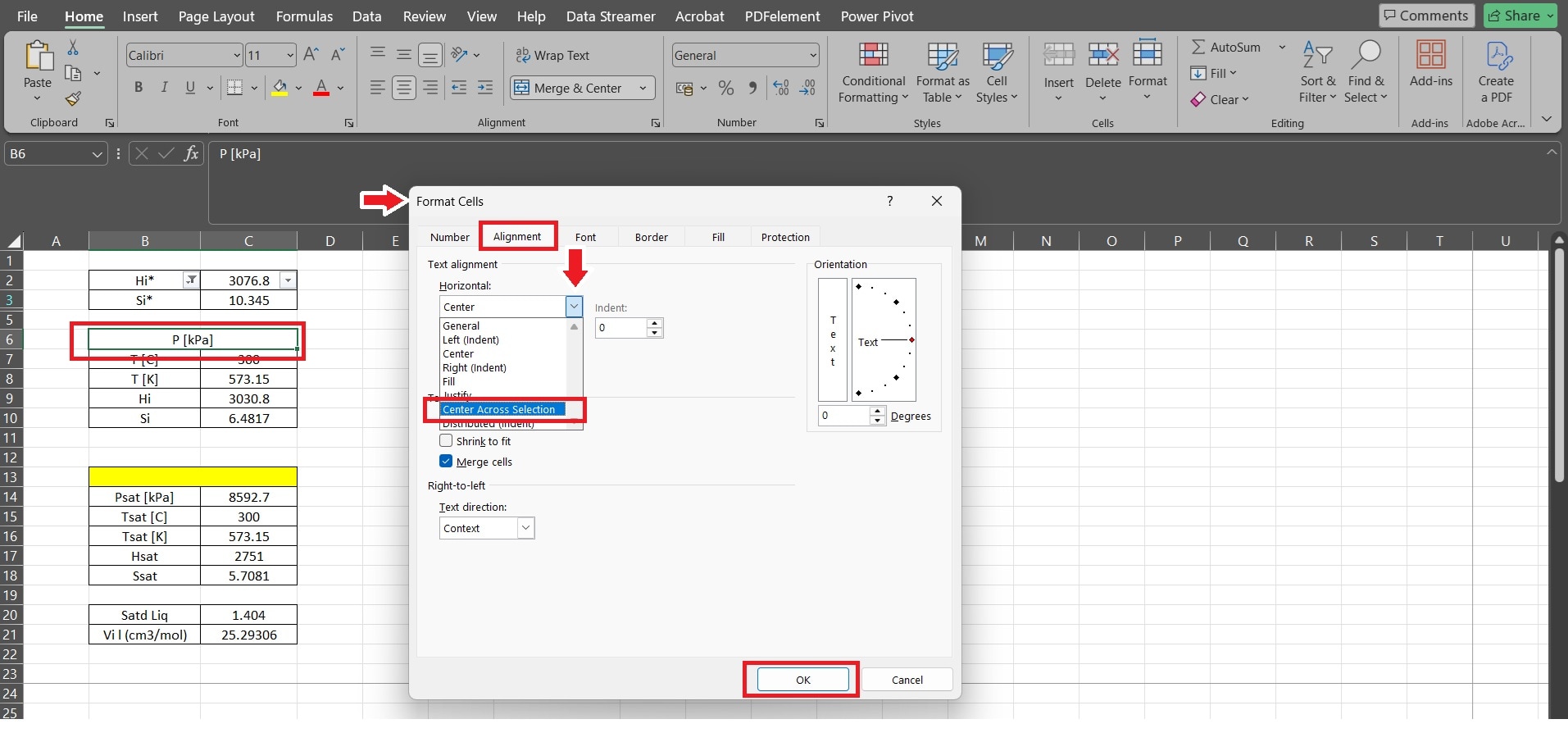
Task: Click the Borders icon
Action: tap(234, 88)
